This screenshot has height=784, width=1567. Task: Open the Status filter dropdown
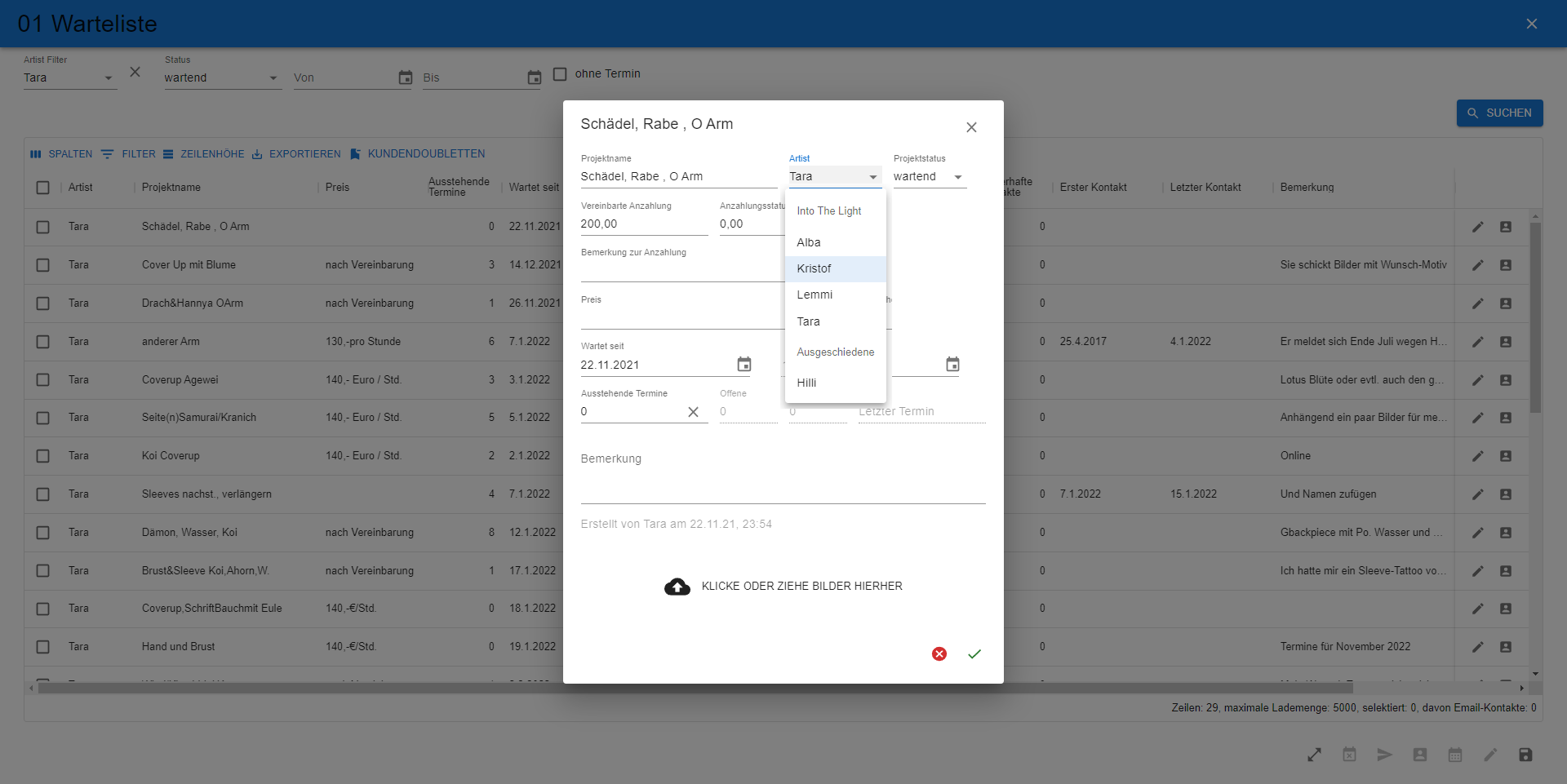[223, 78]
